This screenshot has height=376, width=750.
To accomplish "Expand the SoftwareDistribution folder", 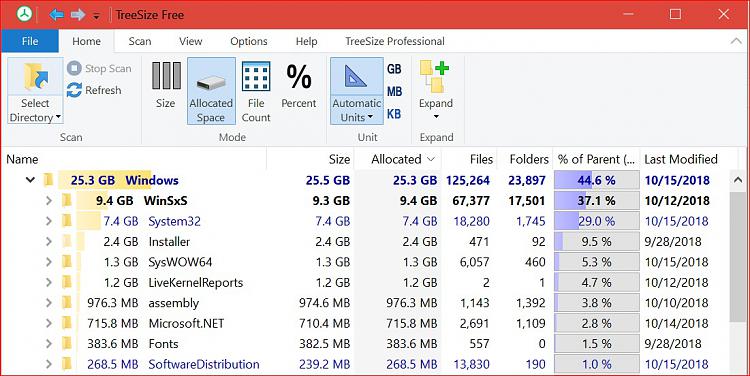I will [48, 364].
